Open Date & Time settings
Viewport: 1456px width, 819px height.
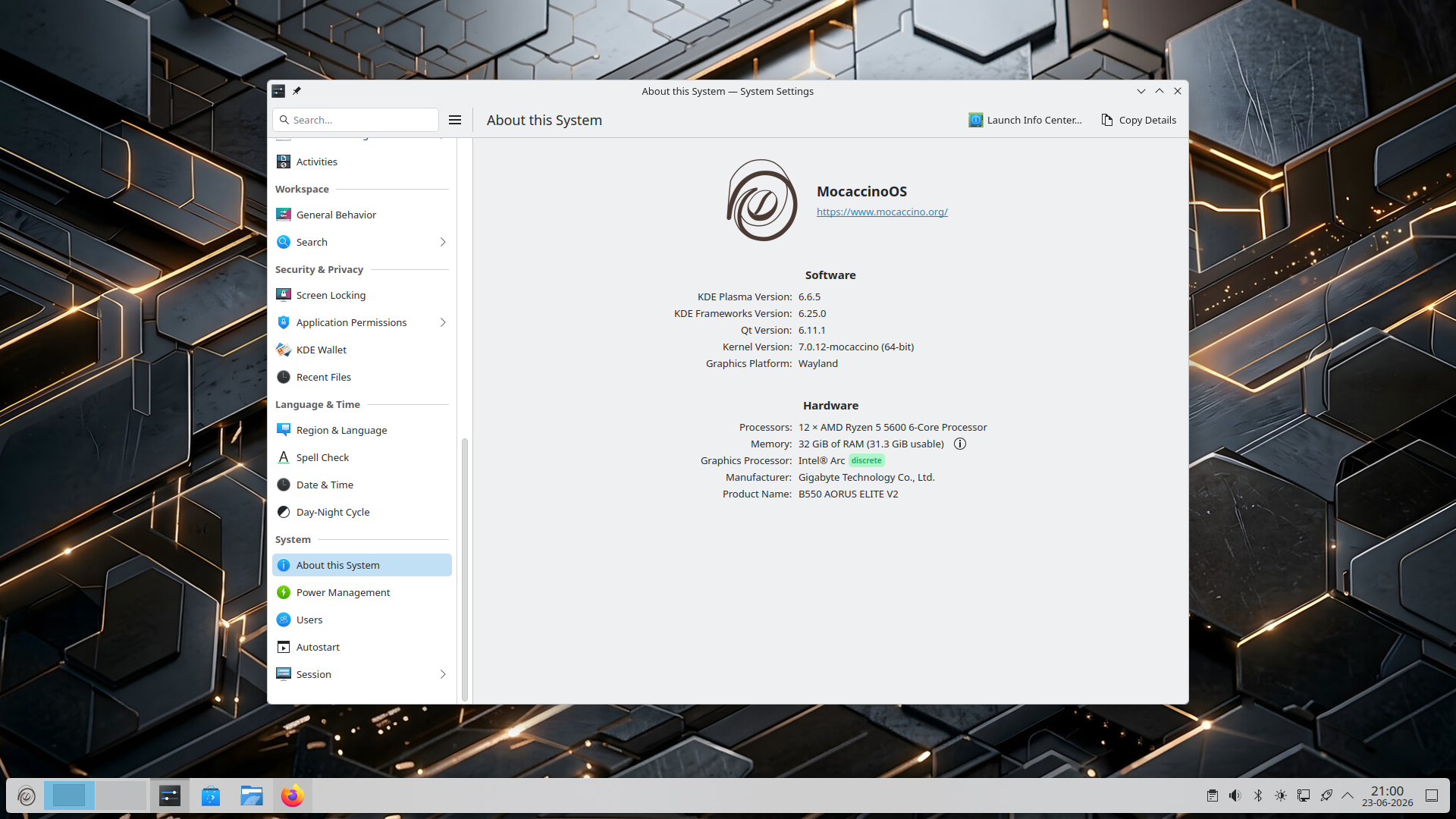pyautogui.click(x=362, y=485)
